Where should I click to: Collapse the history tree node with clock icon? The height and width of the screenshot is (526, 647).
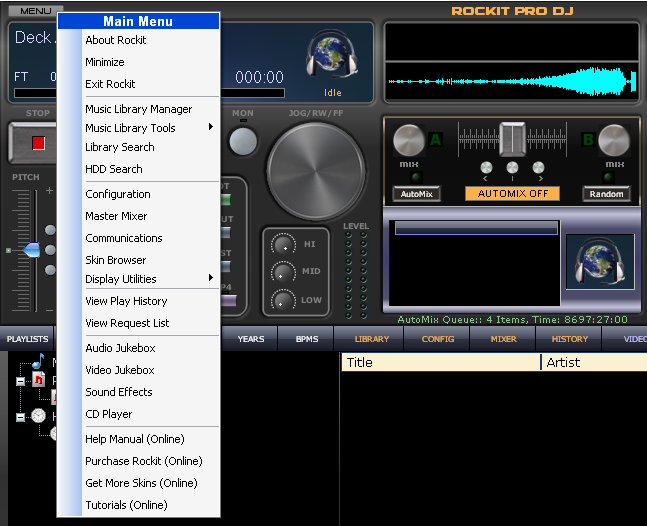click(20, 417)
